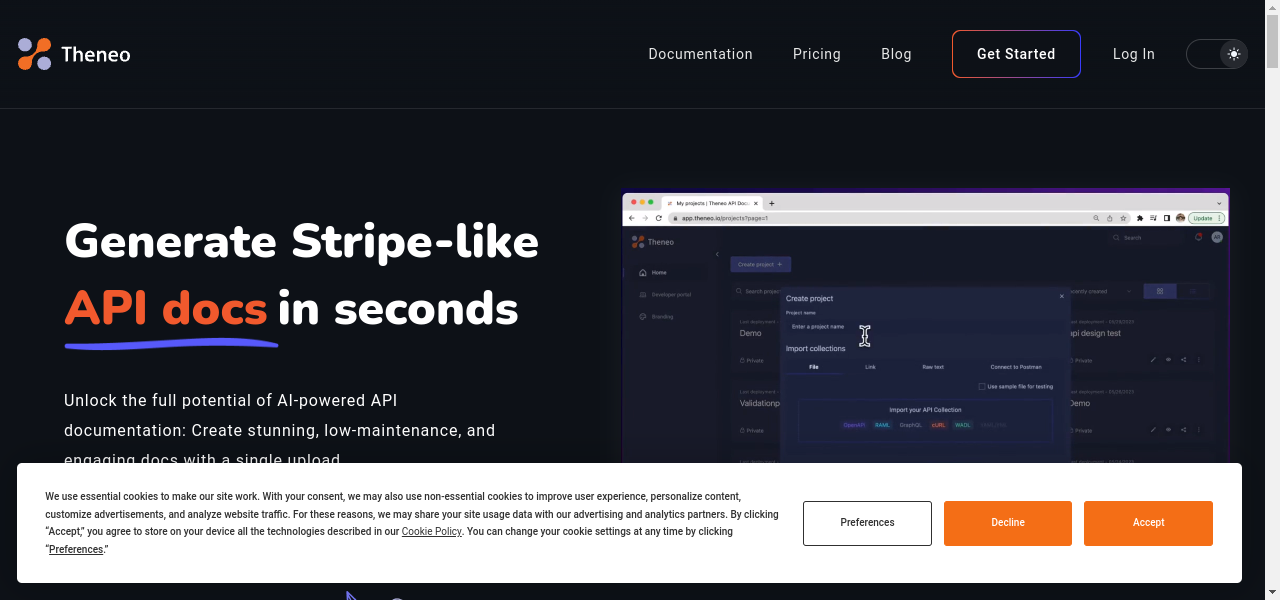1280x600 pixels.
Task: Open the Documentation nav link
Action: point(700,54)
